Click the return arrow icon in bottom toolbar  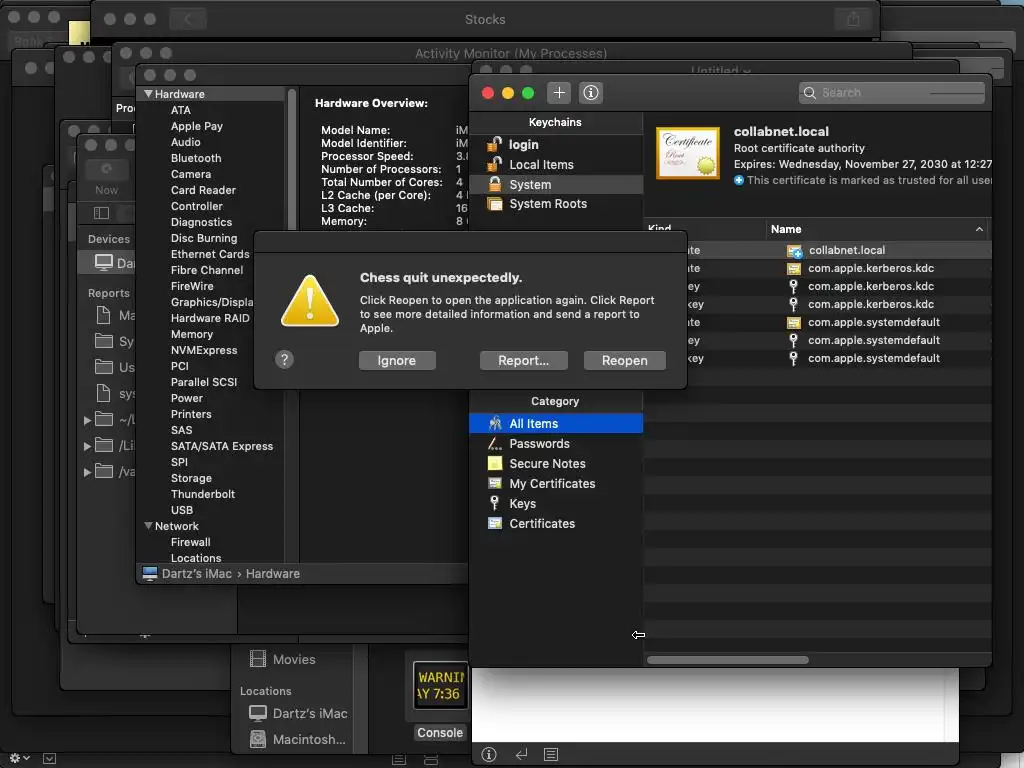[x=521, y=755]
